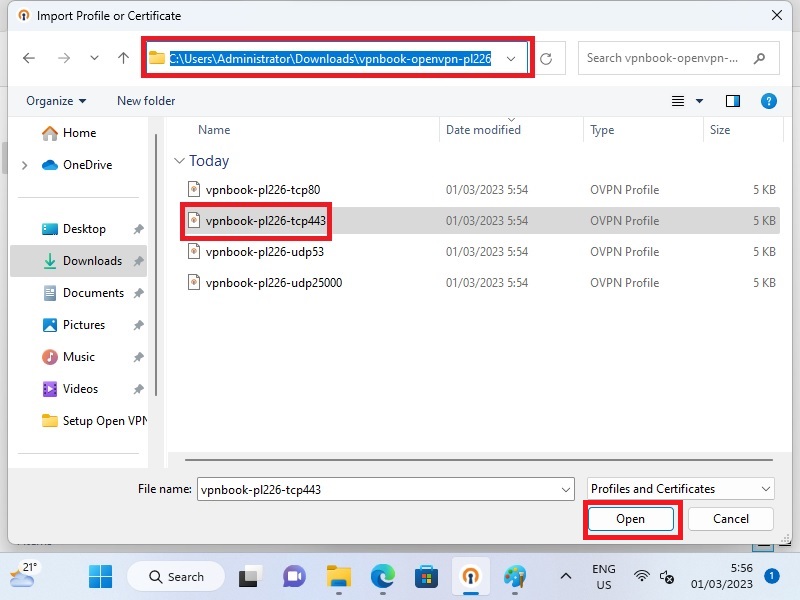Open the Organize menu

[x=56, y=101]
